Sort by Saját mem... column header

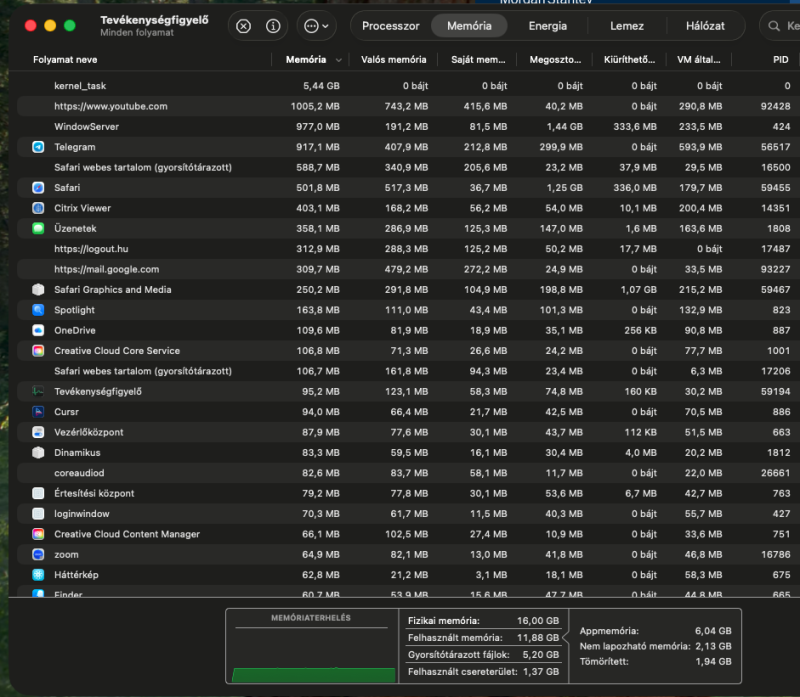point(478,60)
